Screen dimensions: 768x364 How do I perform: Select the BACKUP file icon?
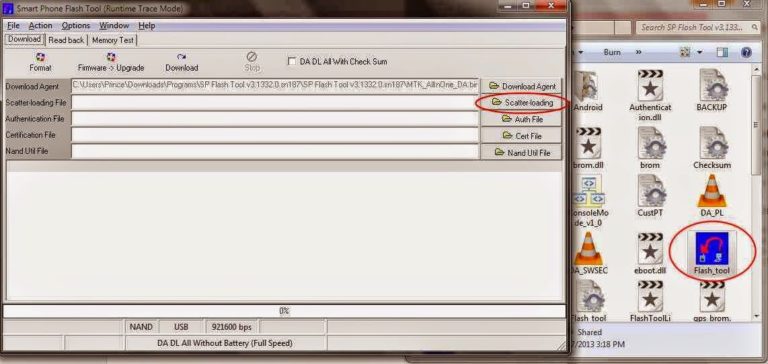pyautogui.click(x=712, y=85)
